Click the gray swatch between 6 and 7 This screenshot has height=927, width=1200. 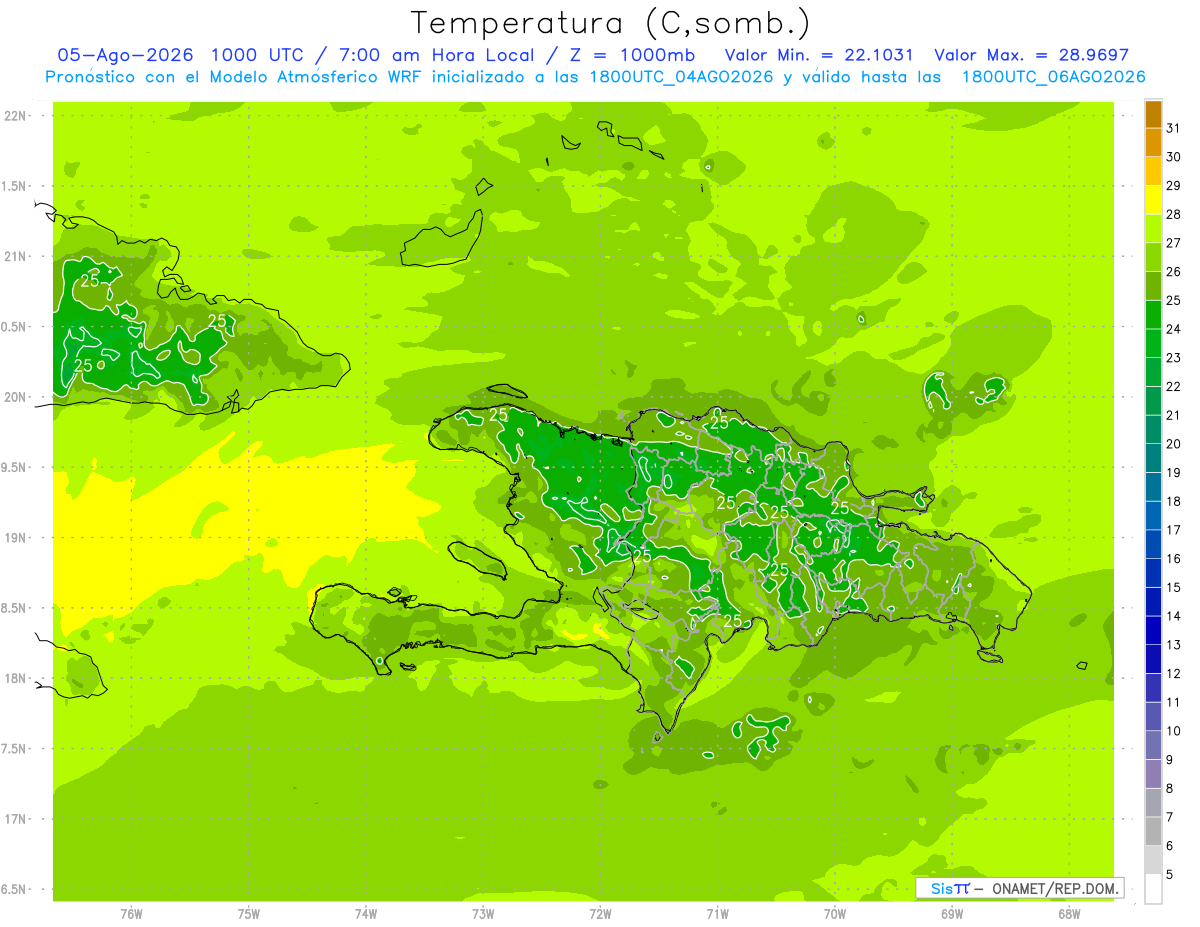tap(1153, 831)
